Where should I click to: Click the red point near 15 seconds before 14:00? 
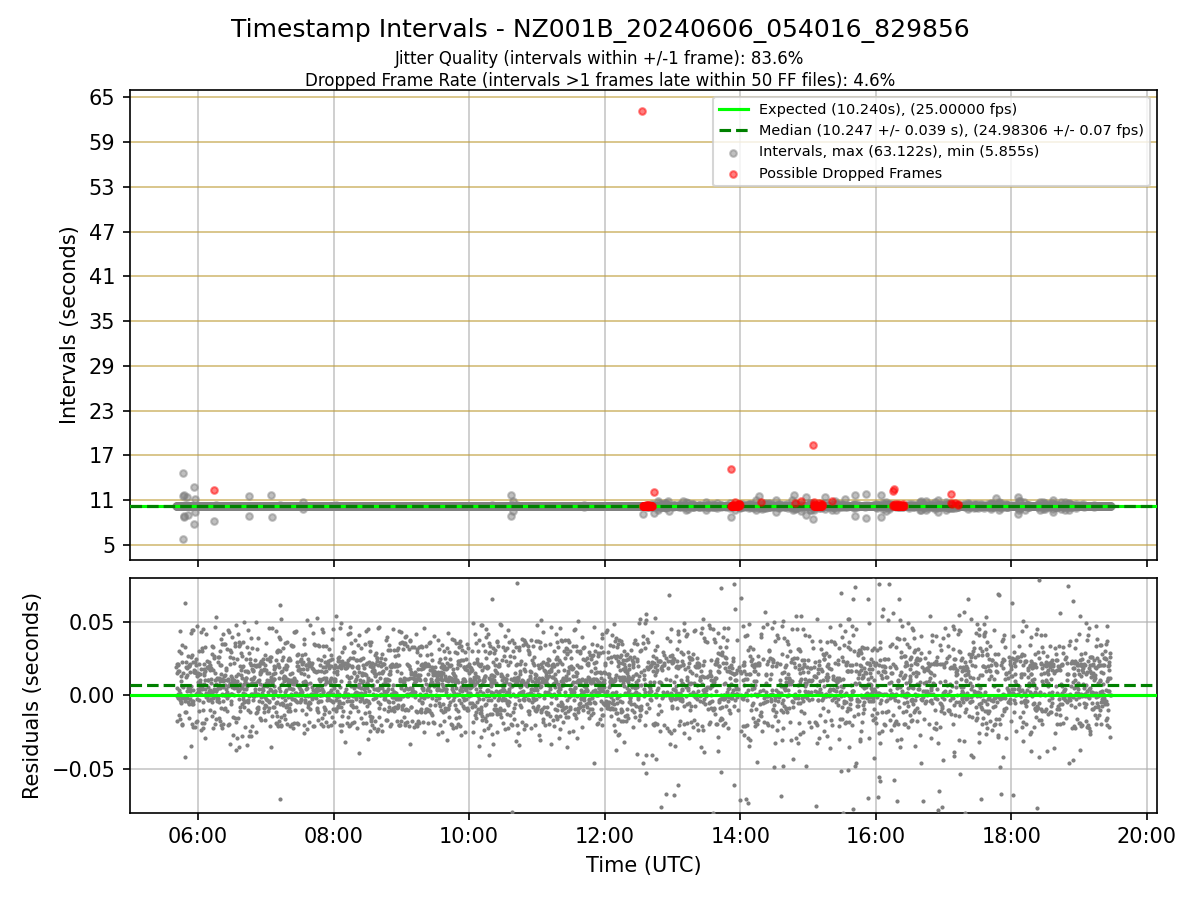(731, 469)
